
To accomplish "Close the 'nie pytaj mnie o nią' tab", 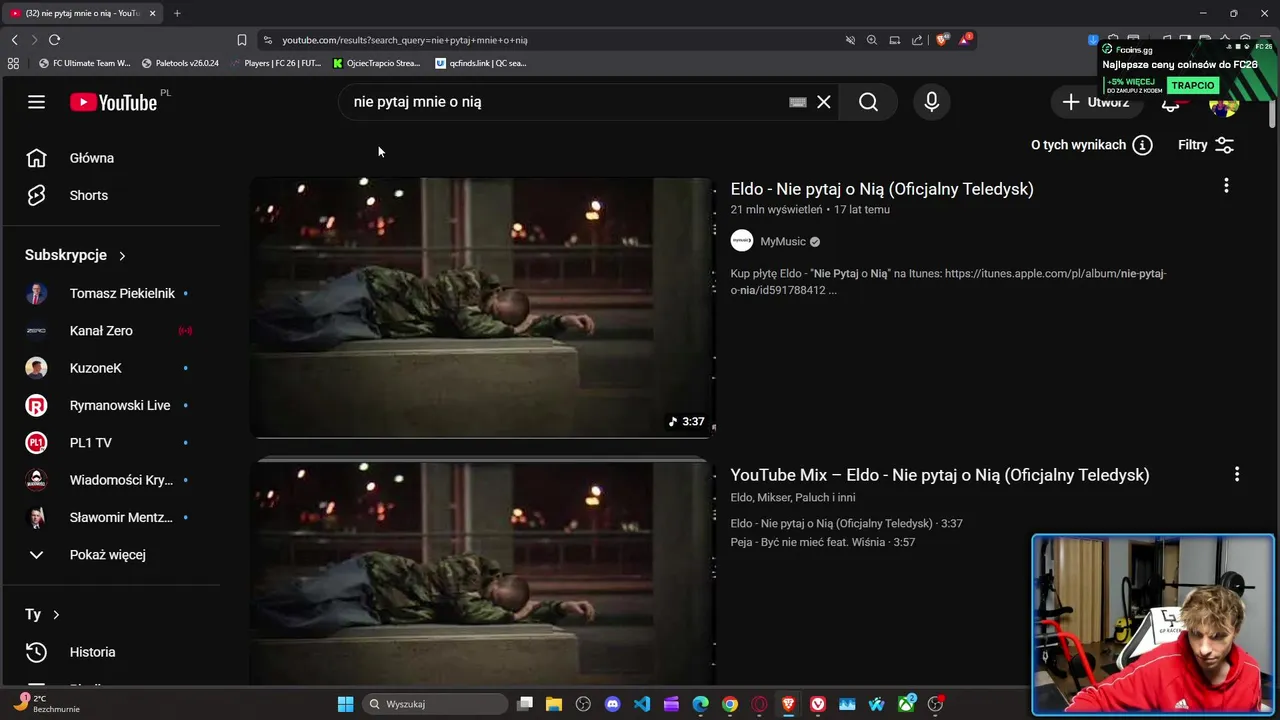I will (153, 13).
